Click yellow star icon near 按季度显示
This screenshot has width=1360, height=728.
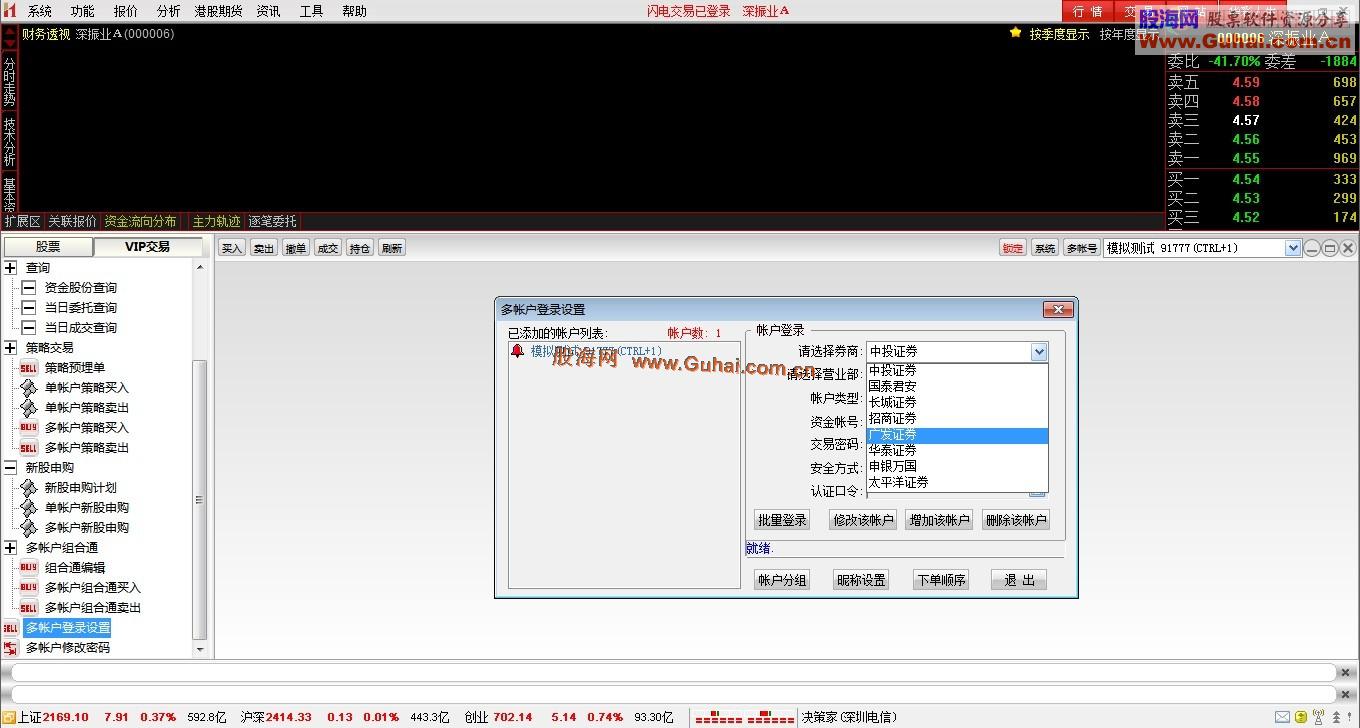coord(1016,33)
